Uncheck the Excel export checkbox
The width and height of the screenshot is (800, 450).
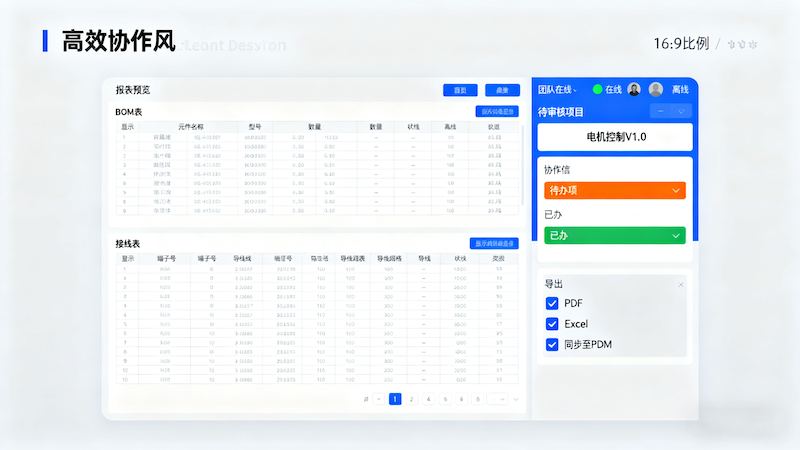click(x=552, y=324)
